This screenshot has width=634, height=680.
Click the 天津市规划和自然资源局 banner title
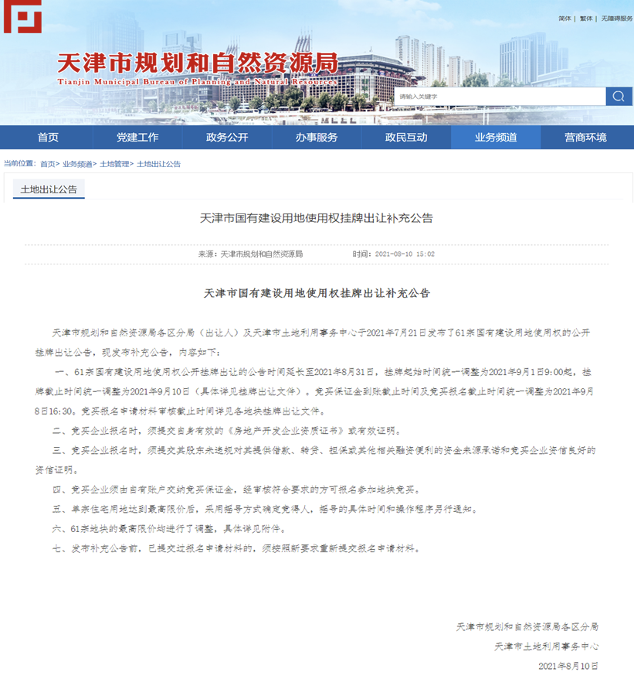click(197, 63)
